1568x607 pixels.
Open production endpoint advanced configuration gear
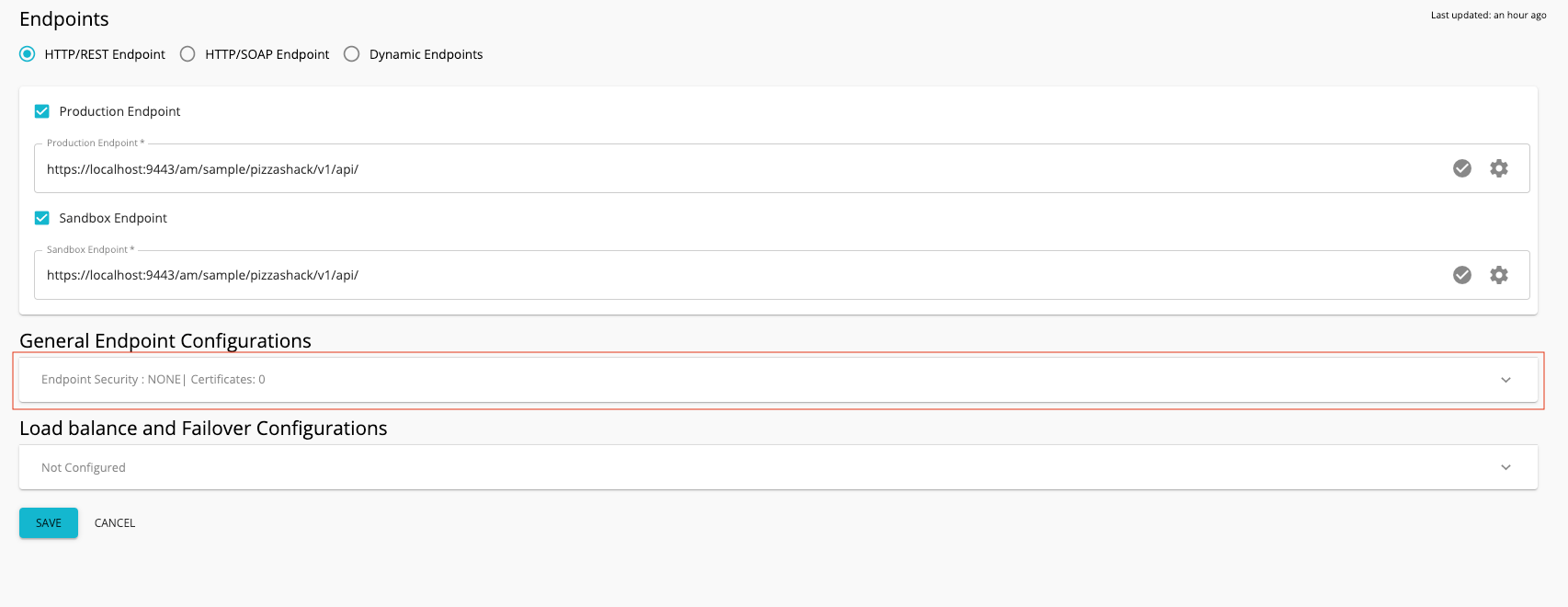click(x=1499, y=168)
